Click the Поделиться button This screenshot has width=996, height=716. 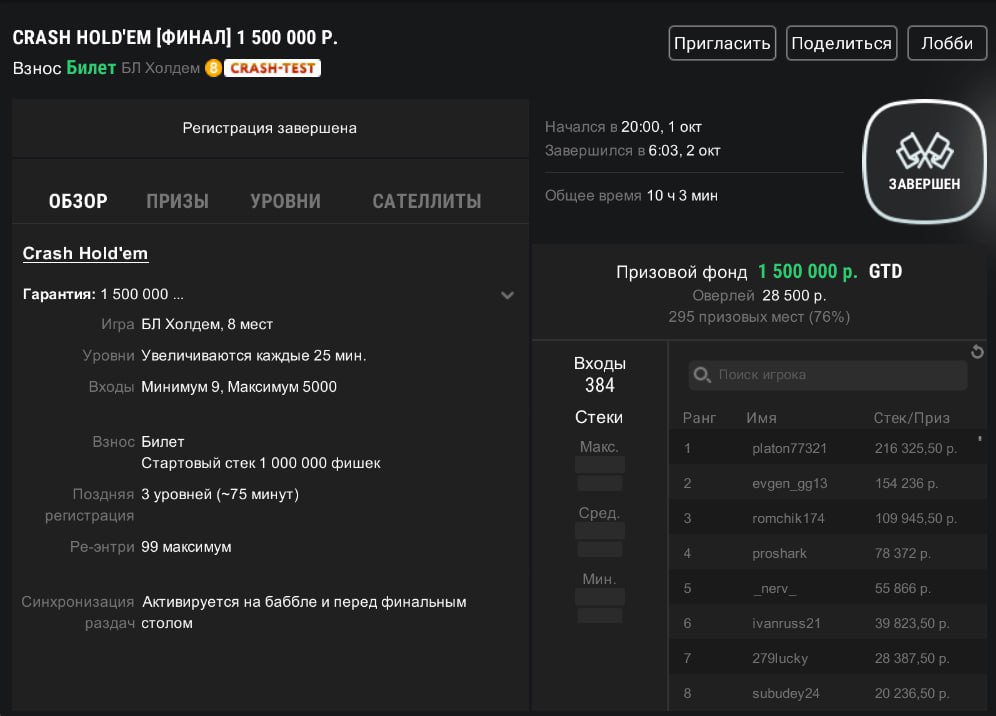839,43
